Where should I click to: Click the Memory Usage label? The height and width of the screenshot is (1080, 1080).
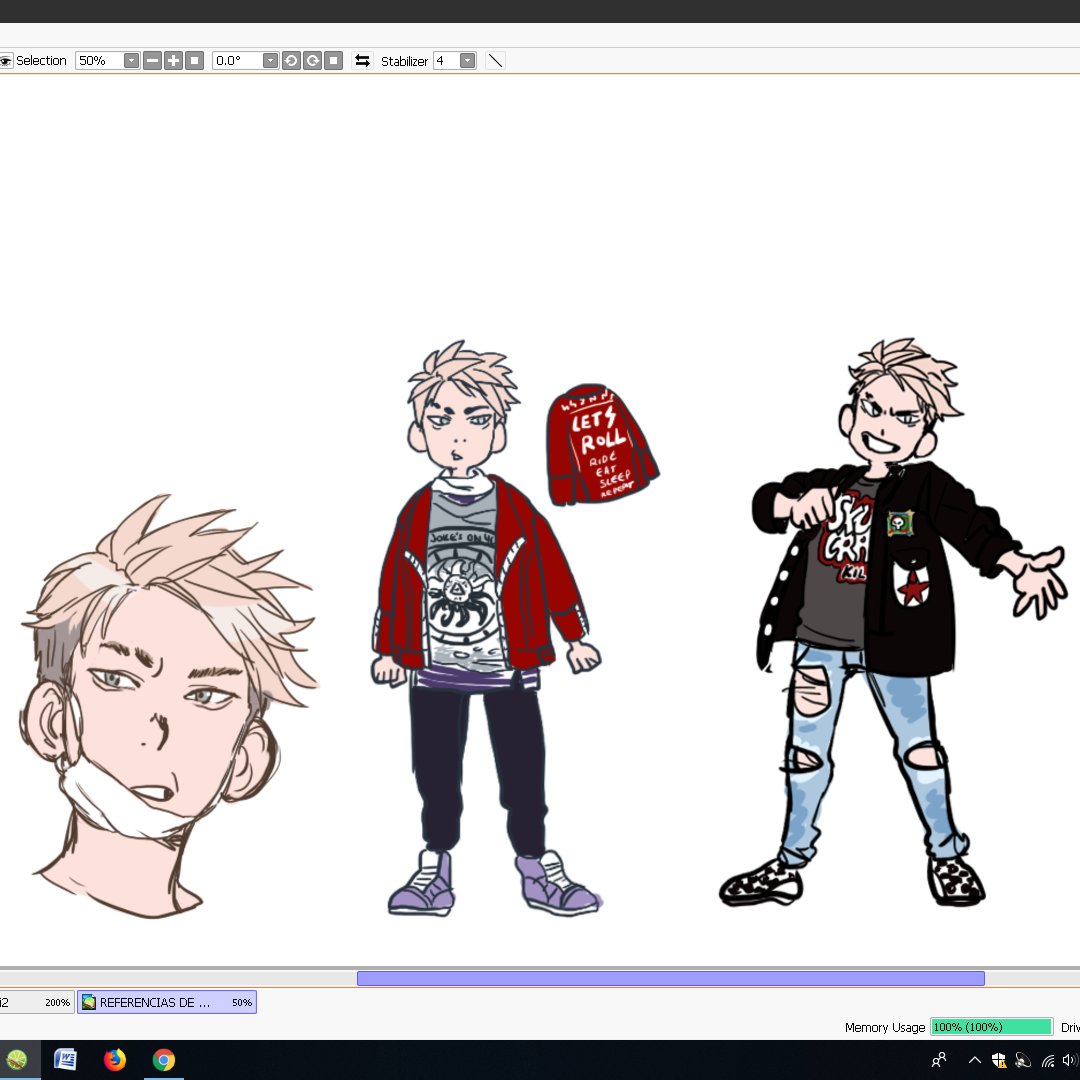pyautogui.click(x=884, y=1027)
